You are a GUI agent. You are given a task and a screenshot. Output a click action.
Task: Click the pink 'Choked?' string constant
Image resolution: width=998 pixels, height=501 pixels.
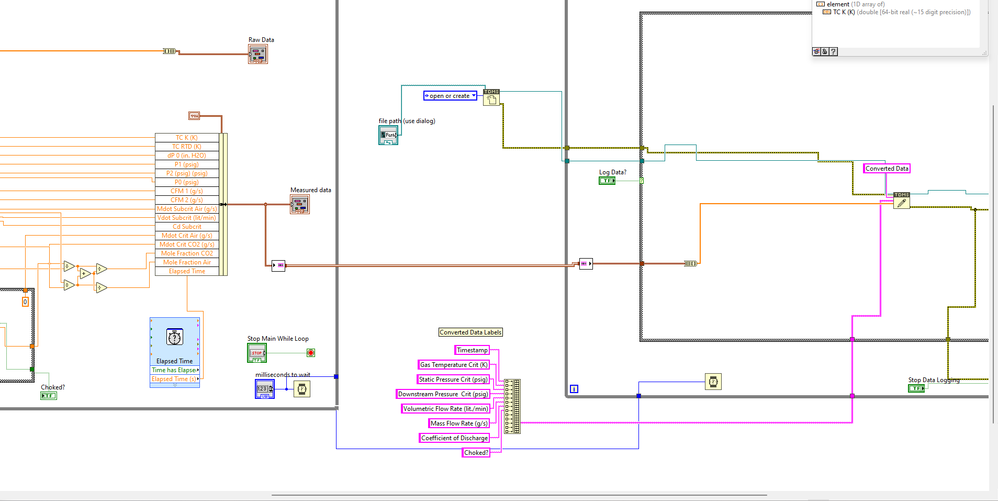pos(476,453)
